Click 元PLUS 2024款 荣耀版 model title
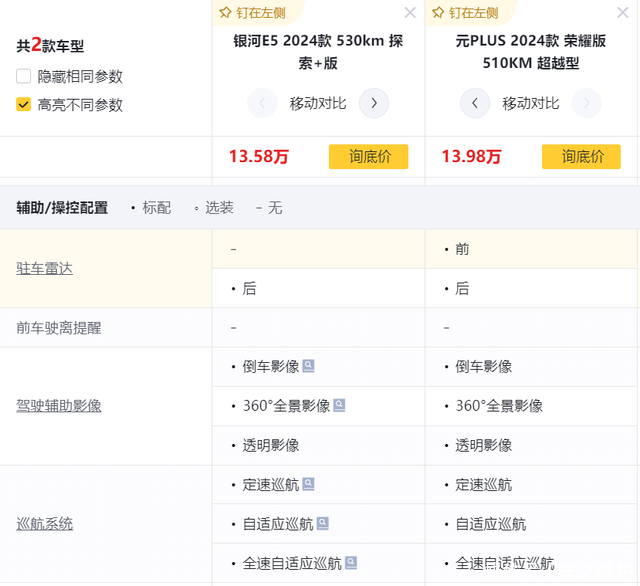 click(x=531, y=52)
